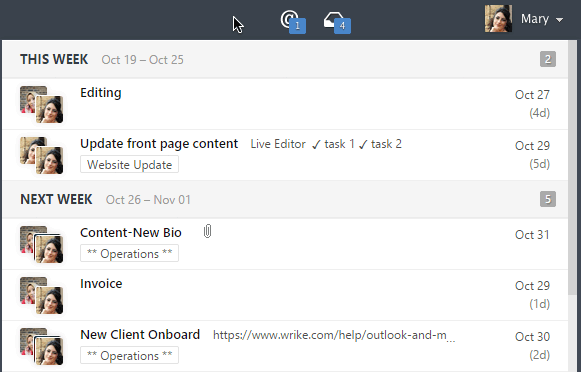The image size is (581, 372).
Task: Click the Oct 26 – Nov 01 date range
Action: click(148, 200)
